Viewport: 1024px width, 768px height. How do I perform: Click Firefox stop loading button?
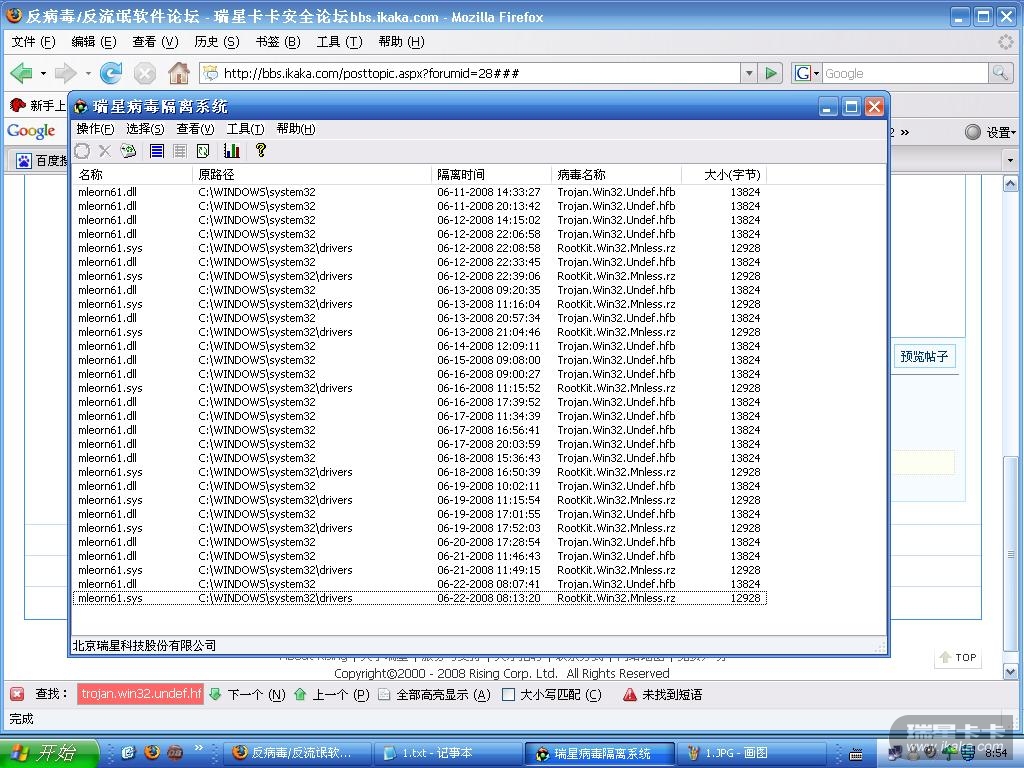(x=145, y=73)
